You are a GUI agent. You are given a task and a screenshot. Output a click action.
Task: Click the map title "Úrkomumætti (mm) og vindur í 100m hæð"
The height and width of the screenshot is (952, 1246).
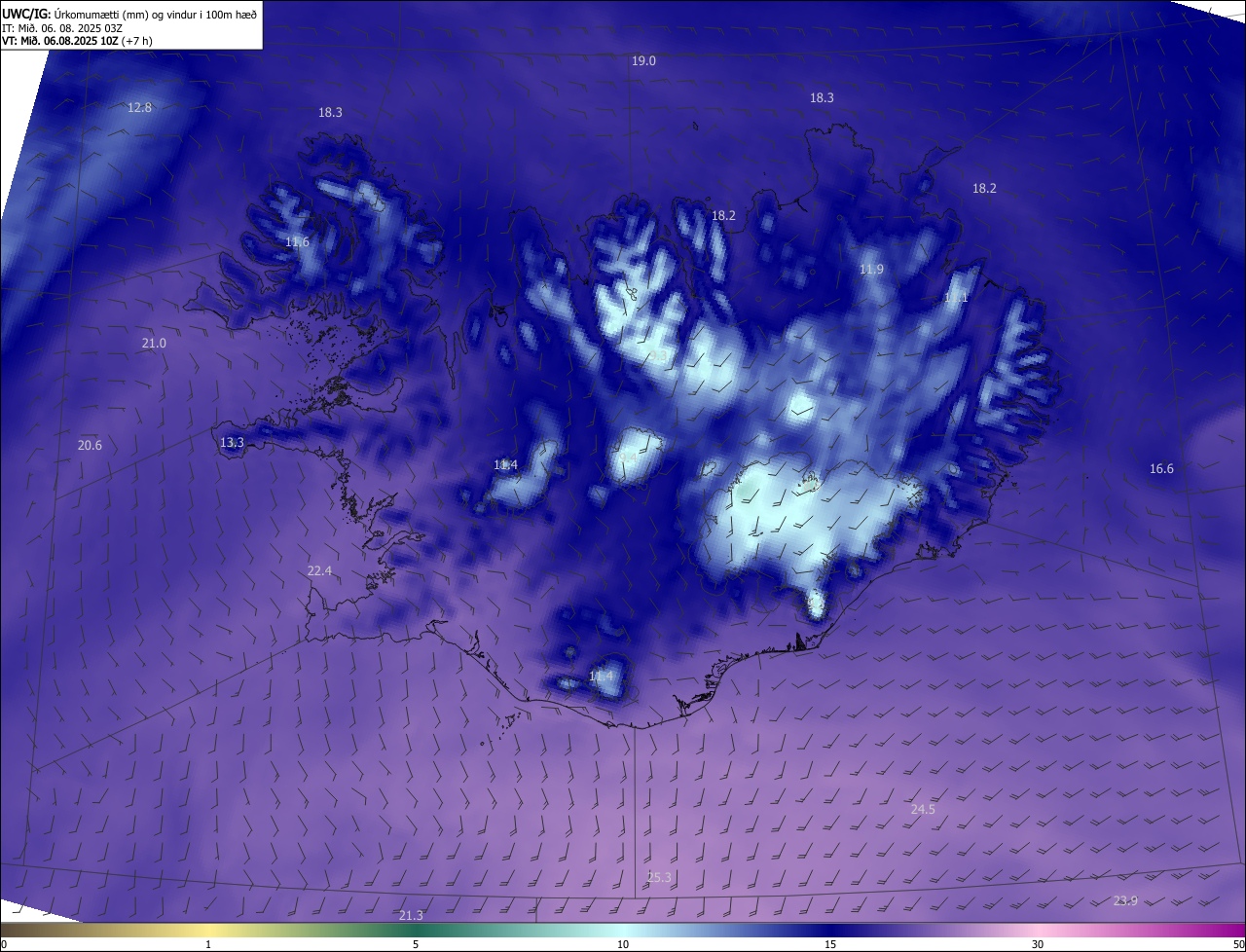coord(156,14)
